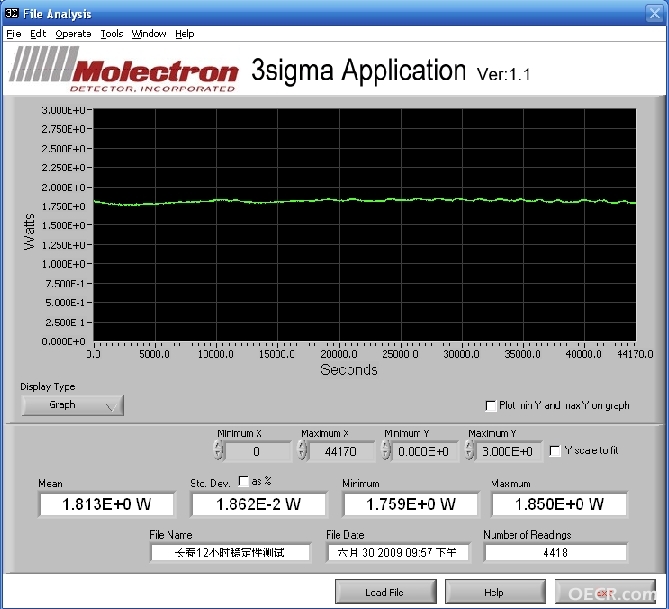Click the Seconds axis title
Screen dimensions: 669x609
(x=349, y=370)
